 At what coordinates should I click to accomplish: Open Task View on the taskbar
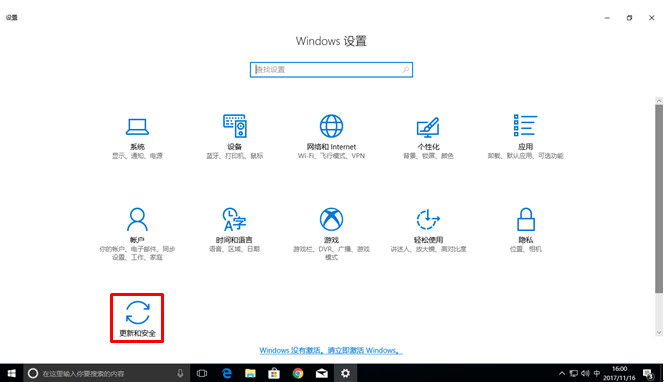tap(202, 373)
